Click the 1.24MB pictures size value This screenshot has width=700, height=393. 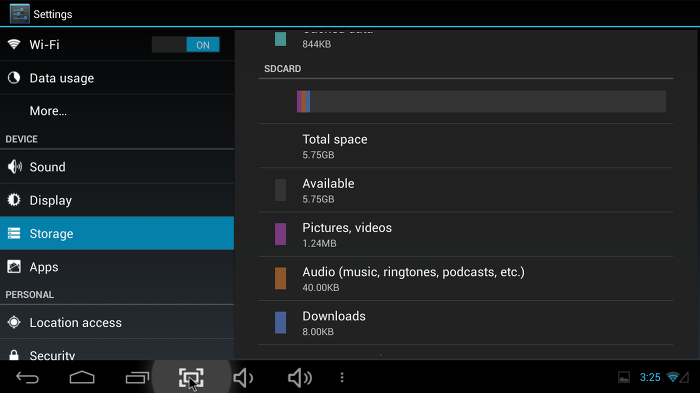(x=319, y=243)
